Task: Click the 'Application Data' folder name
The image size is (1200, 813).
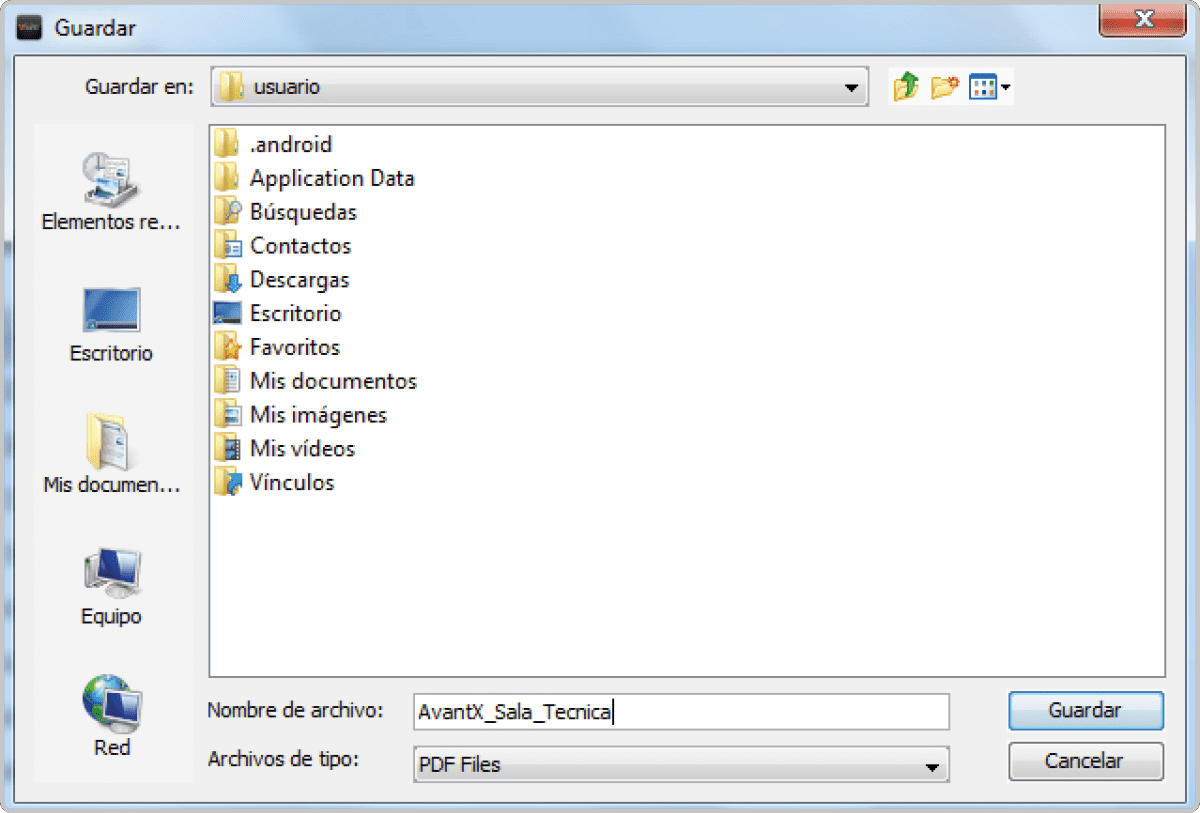Action: click(x=332, y=179)
